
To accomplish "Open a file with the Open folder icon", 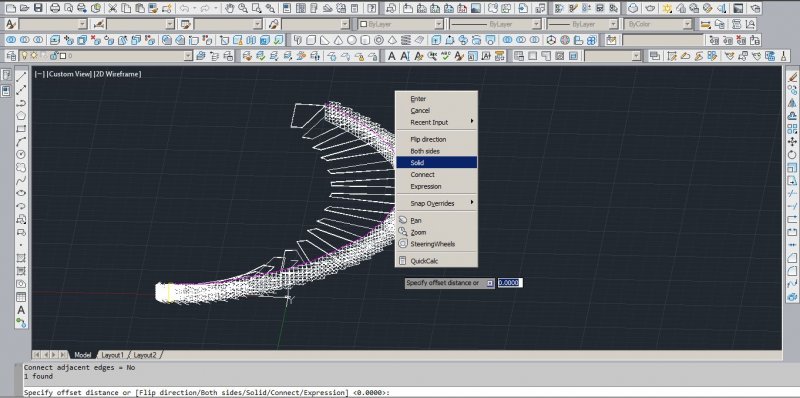I will [24, 8].
